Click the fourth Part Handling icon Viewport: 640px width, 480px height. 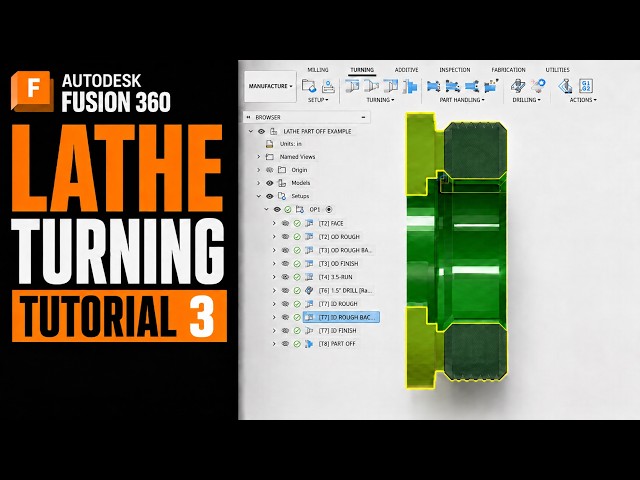click(x=491, y=86)
